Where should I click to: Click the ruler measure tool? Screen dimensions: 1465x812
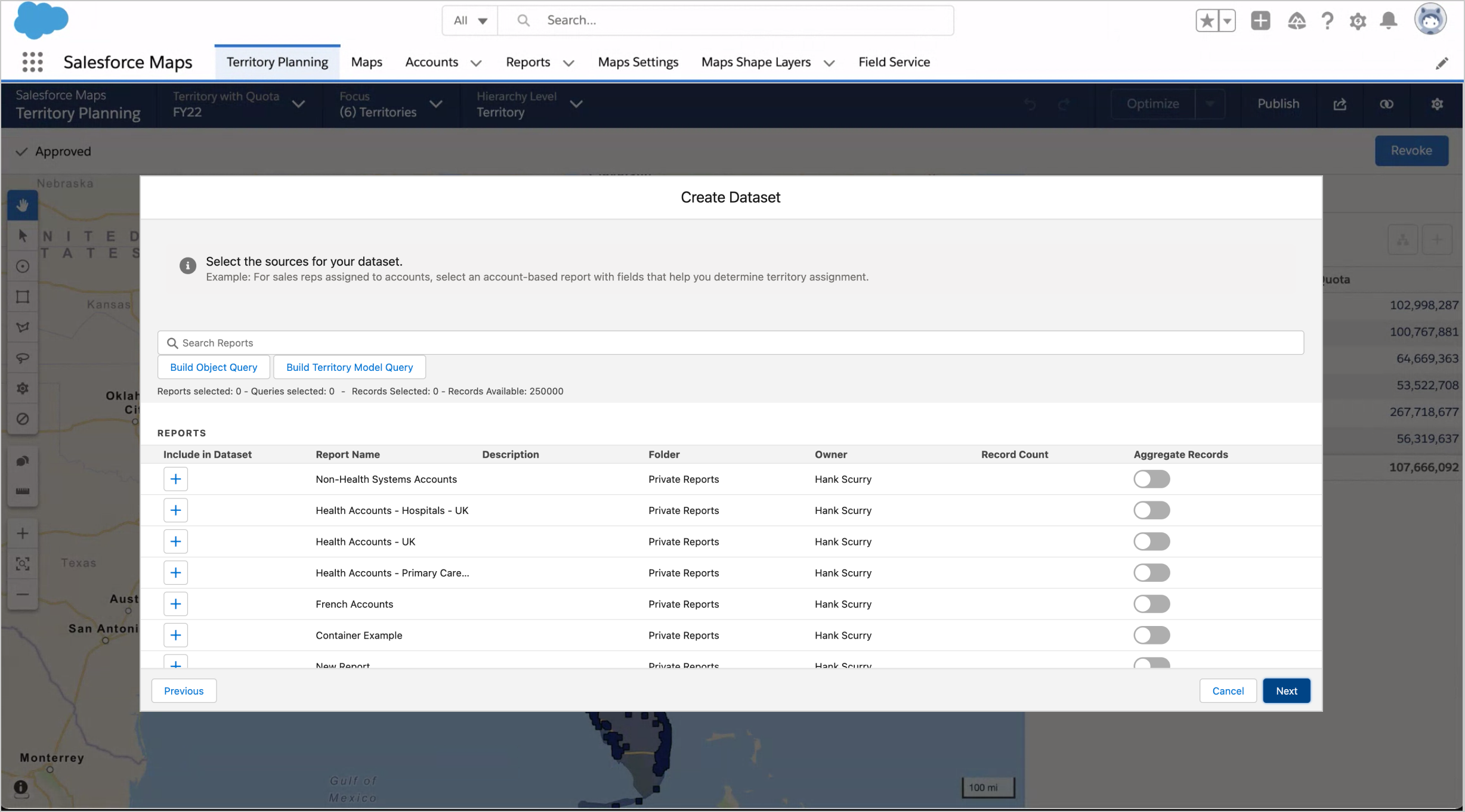(23, 491)
